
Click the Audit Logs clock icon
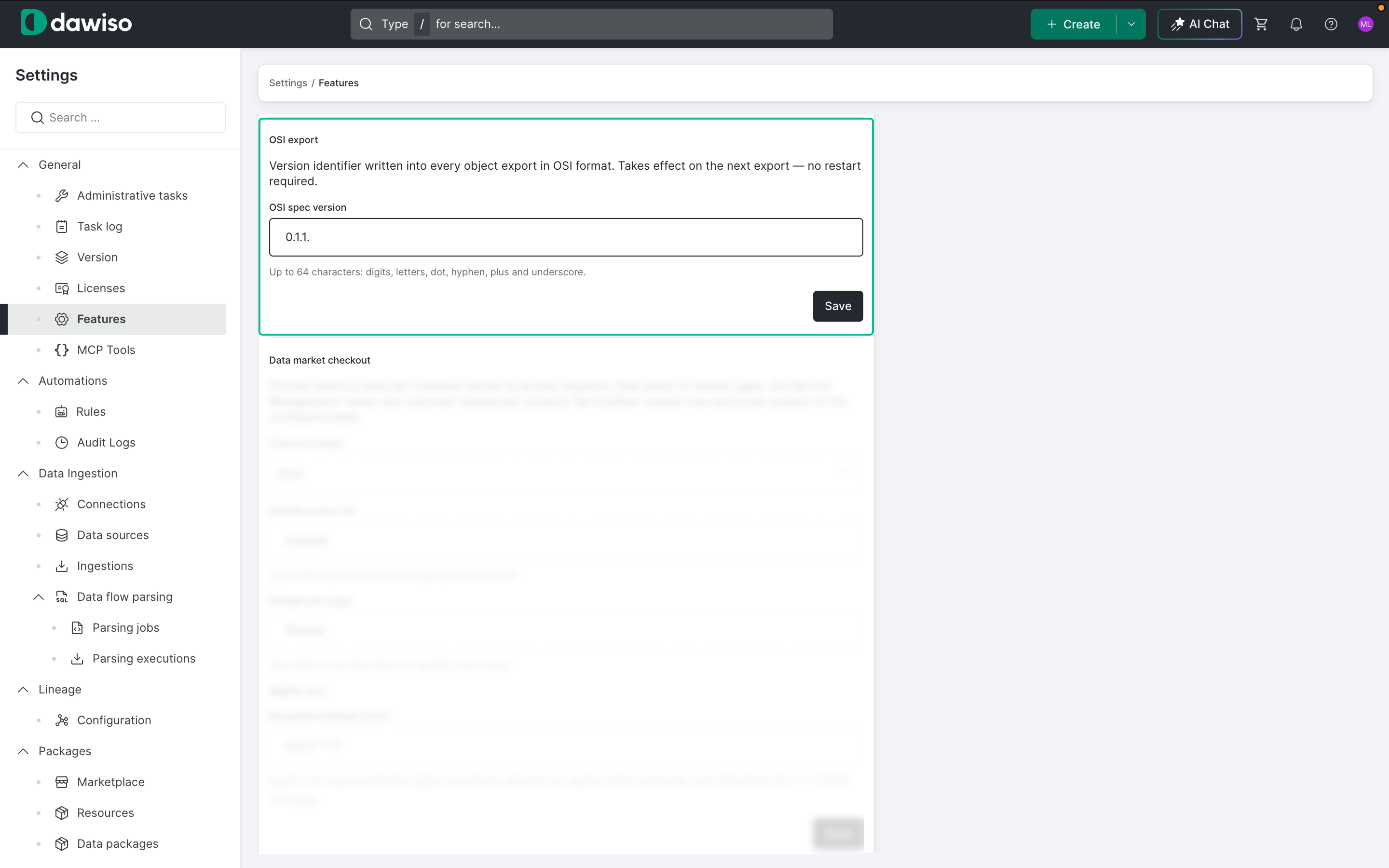pyautogui.click(x=61, y=443)
